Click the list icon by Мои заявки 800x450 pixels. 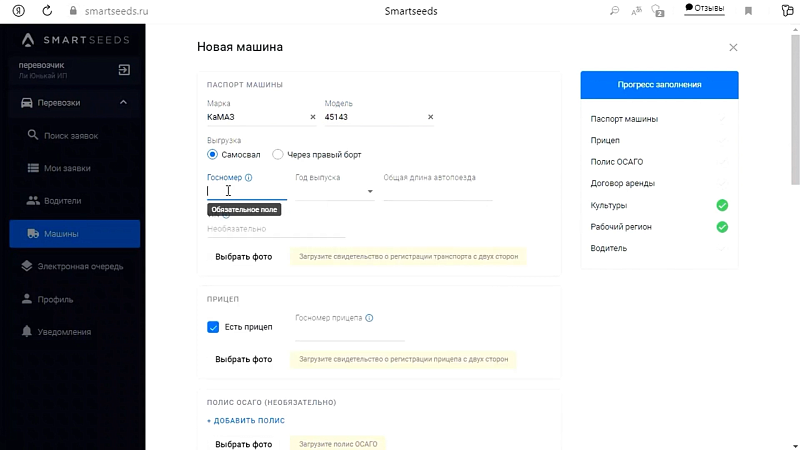(x=33, y=168)
